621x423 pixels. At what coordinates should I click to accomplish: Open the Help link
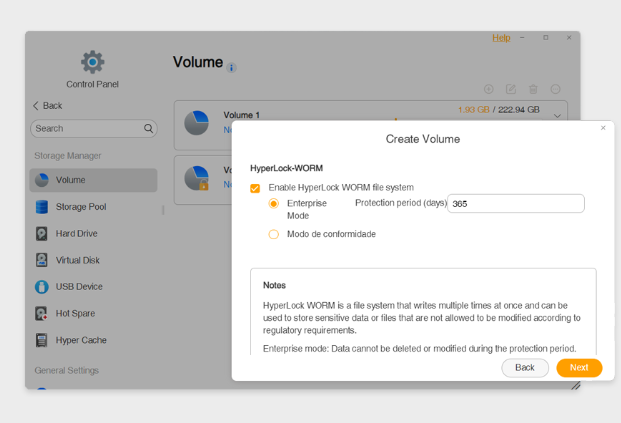pos(501,38)
